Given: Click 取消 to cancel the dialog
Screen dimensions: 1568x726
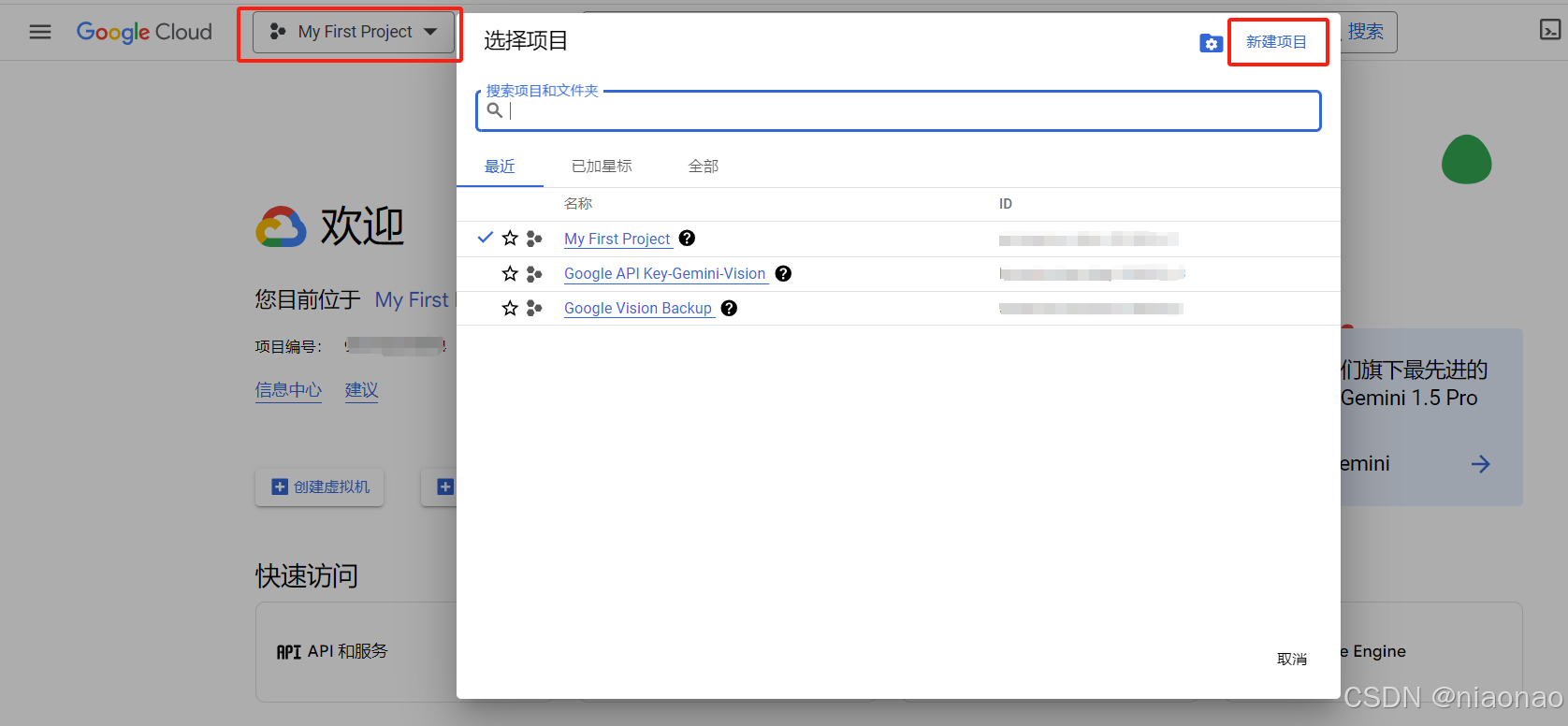Looking at the screenshot, I should coord(1292,660).
